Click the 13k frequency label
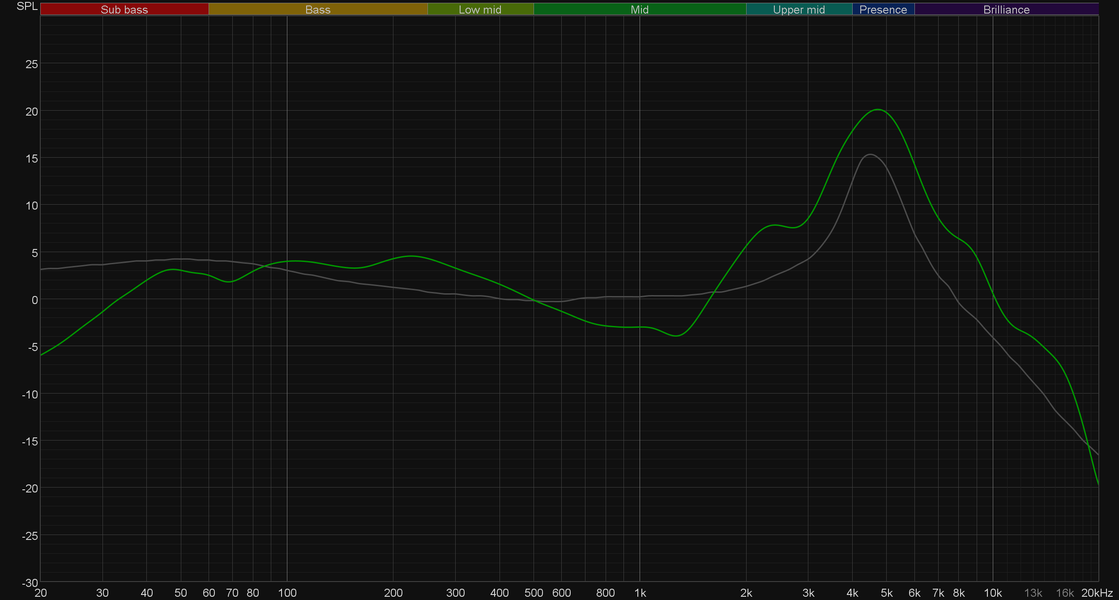 tap(1033, 593)
